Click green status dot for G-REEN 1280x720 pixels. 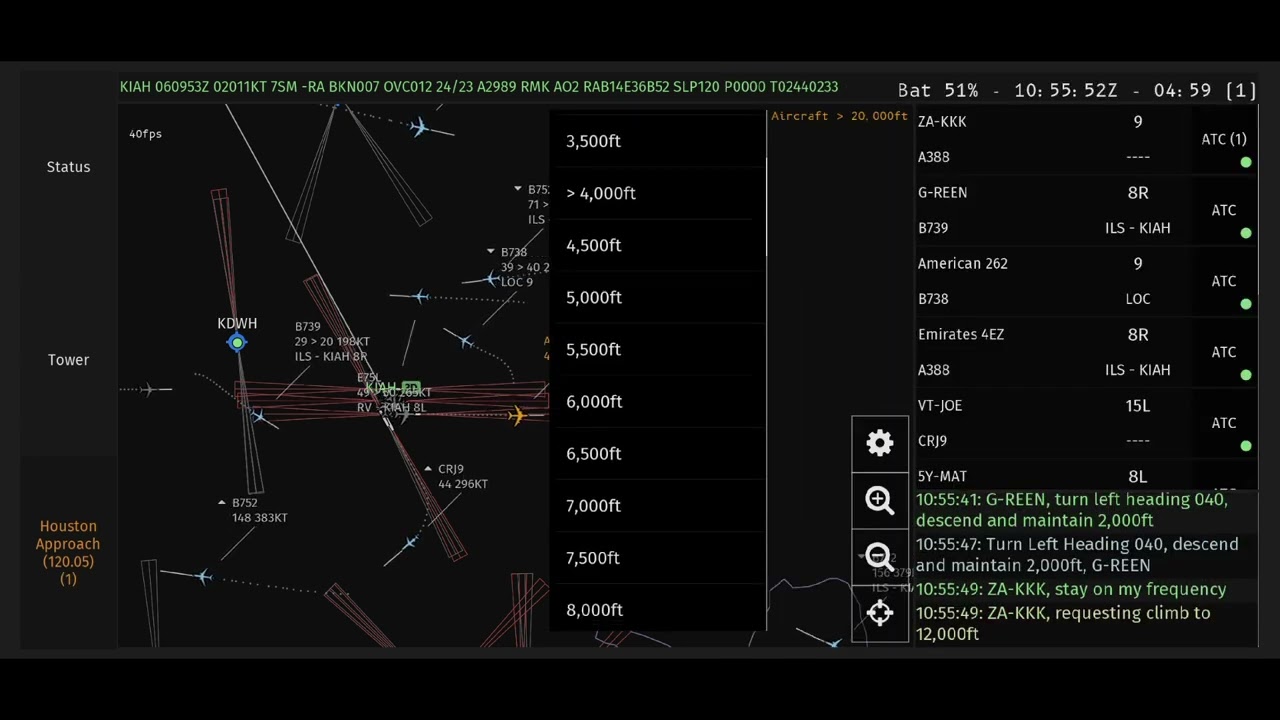point(1246,233)
